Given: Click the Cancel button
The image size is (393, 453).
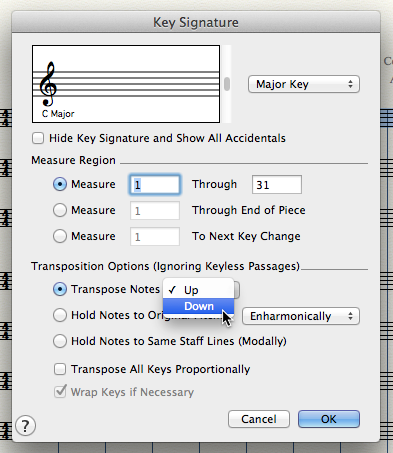Looking at the screenshot, I should coord(259,419).
